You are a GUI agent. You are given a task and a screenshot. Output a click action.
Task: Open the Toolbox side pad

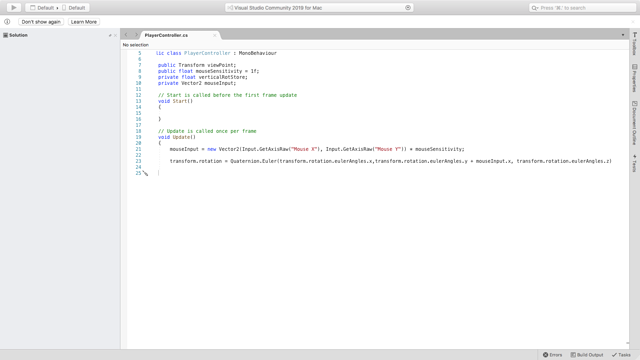tap(634, 44)
